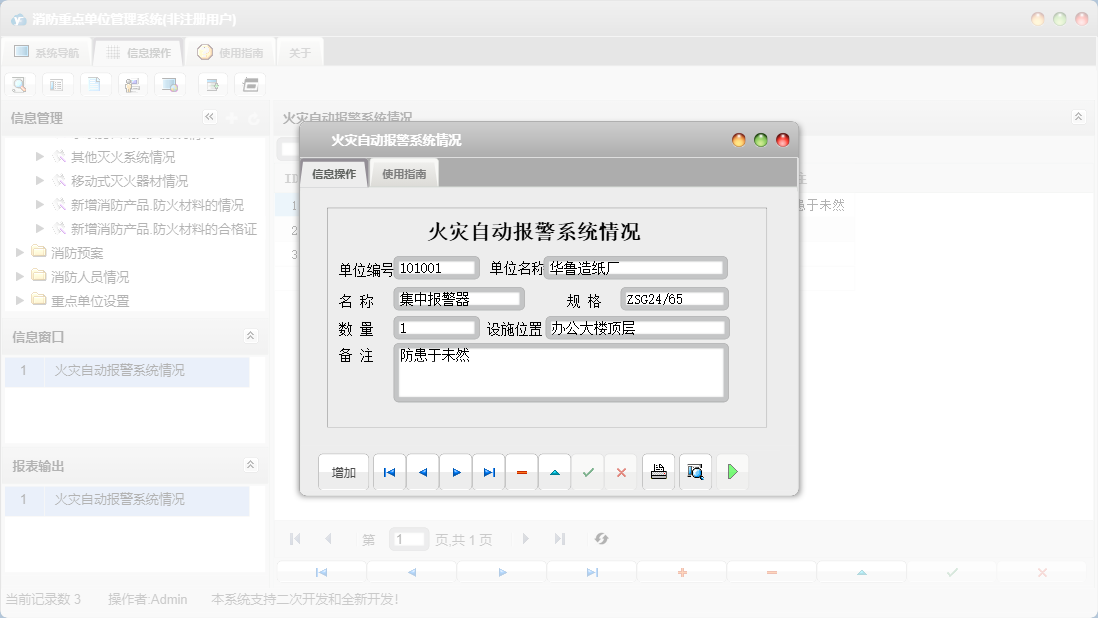Delete record with red minus button

point(522,471)
